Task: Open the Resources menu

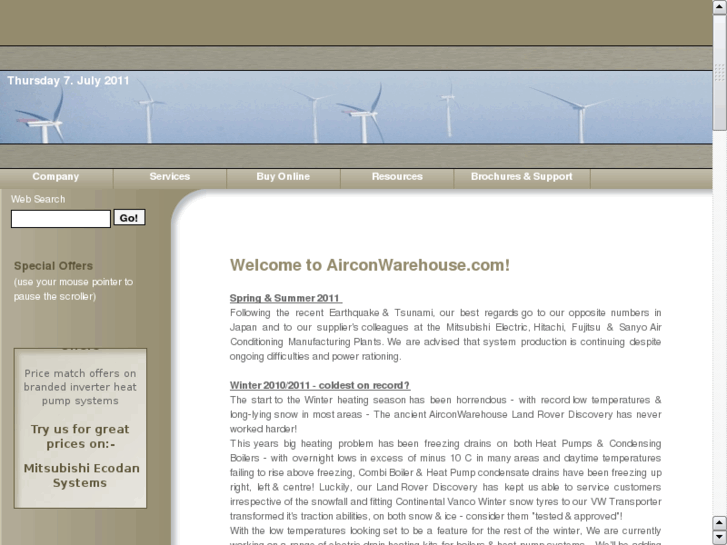Action: pos(397,177)
